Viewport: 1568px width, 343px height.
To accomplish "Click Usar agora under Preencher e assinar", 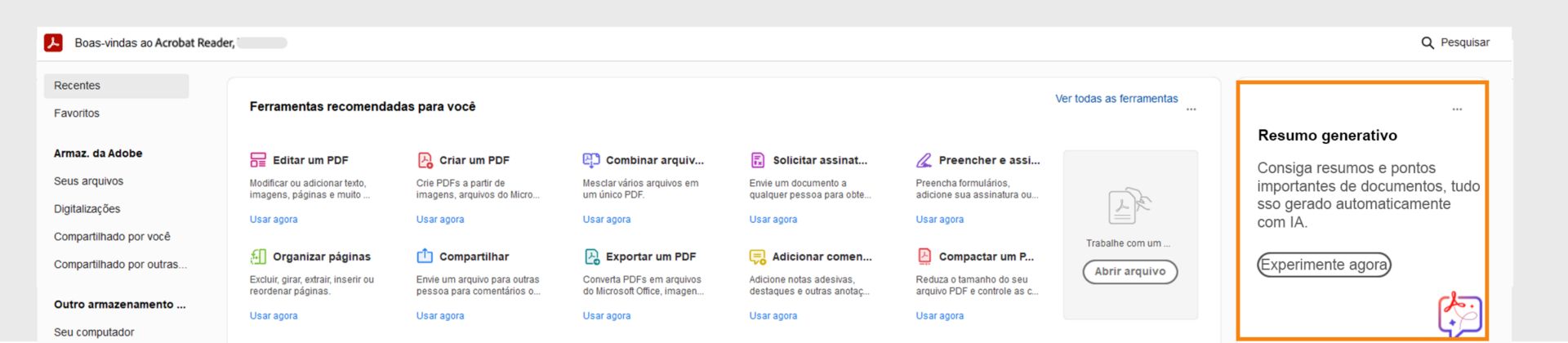I will (x=940, y=220).
